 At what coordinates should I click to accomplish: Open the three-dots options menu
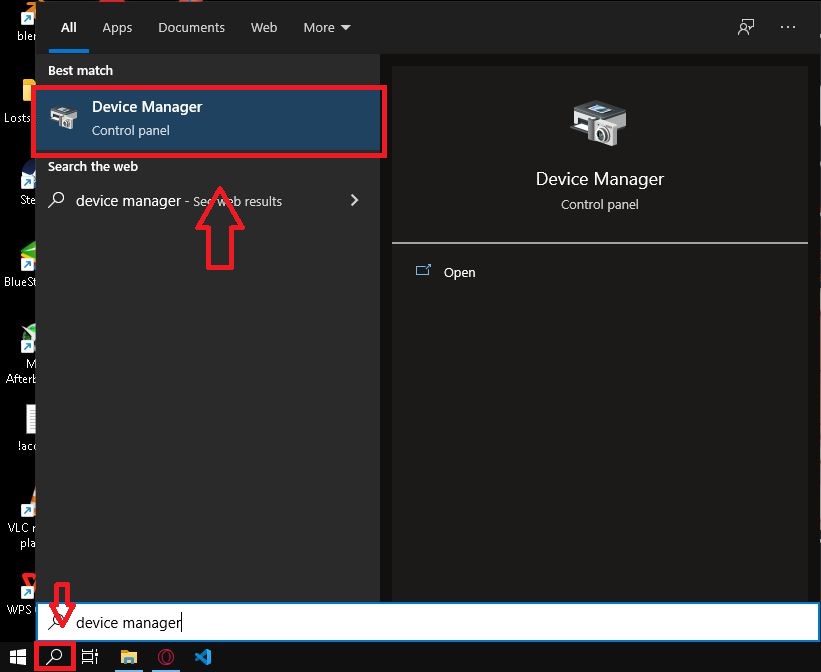click(788, 27)
